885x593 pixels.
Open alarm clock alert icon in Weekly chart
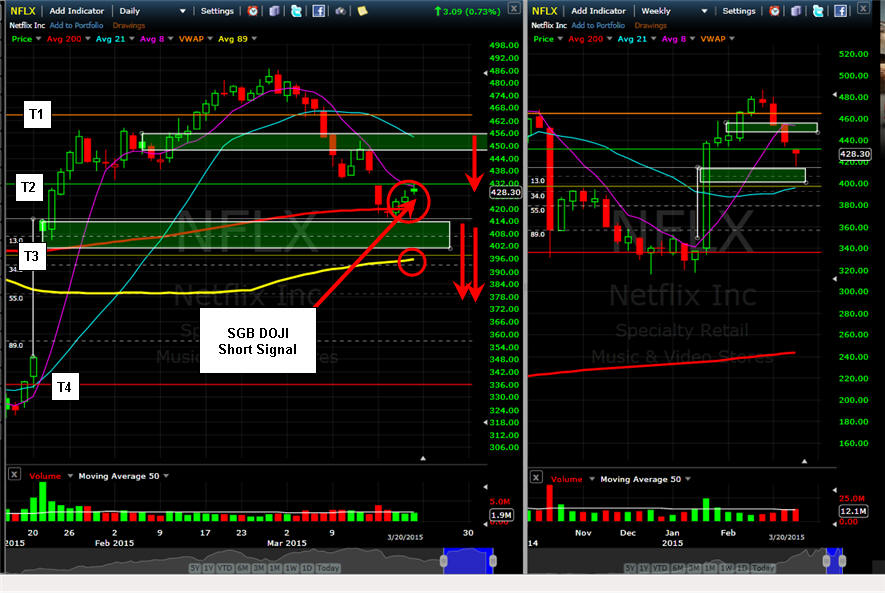pyautogui.click(x=774, y=11)
